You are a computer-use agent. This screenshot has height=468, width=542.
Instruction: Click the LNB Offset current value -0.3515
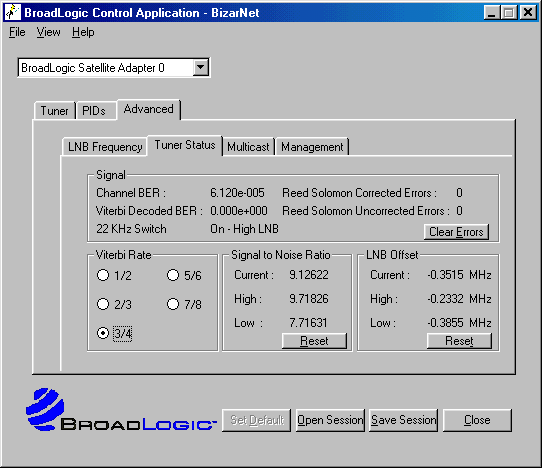pyautogui.click(x=445, y=275)
